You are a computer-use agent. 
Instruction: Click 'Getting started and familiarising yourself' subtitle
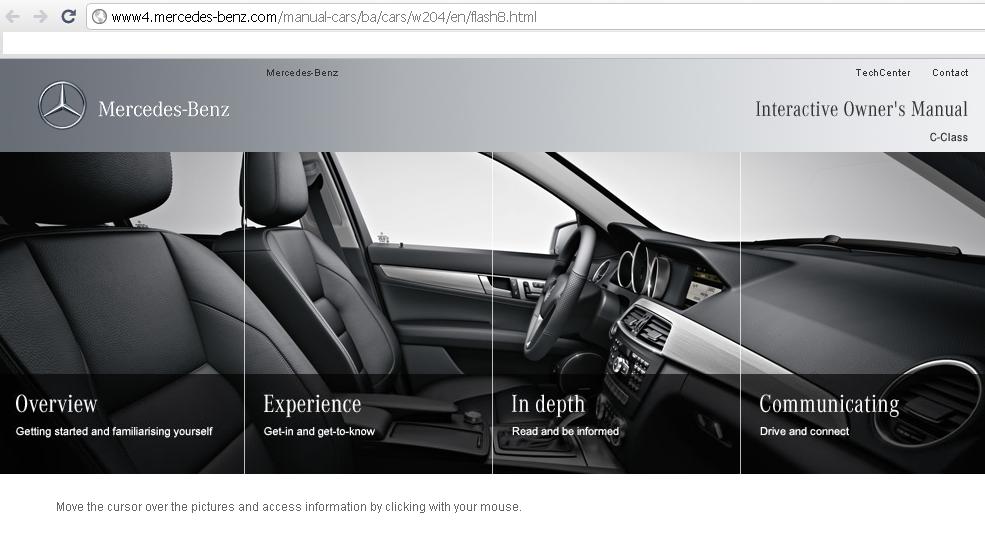coord(114,431)
